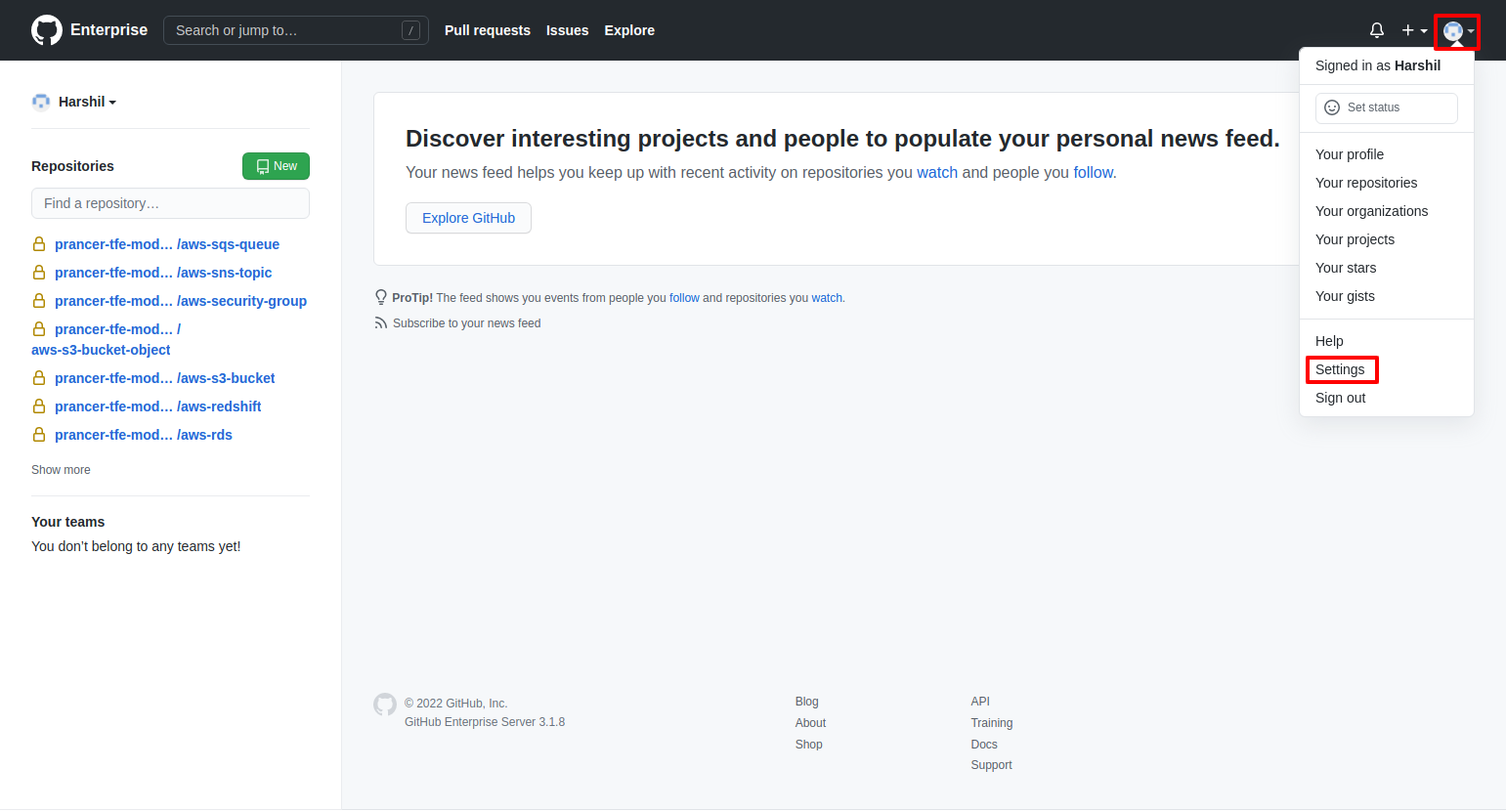Click the Enterprise label in header
This screenshot has height=812, width=1506.
click(108, 30)
